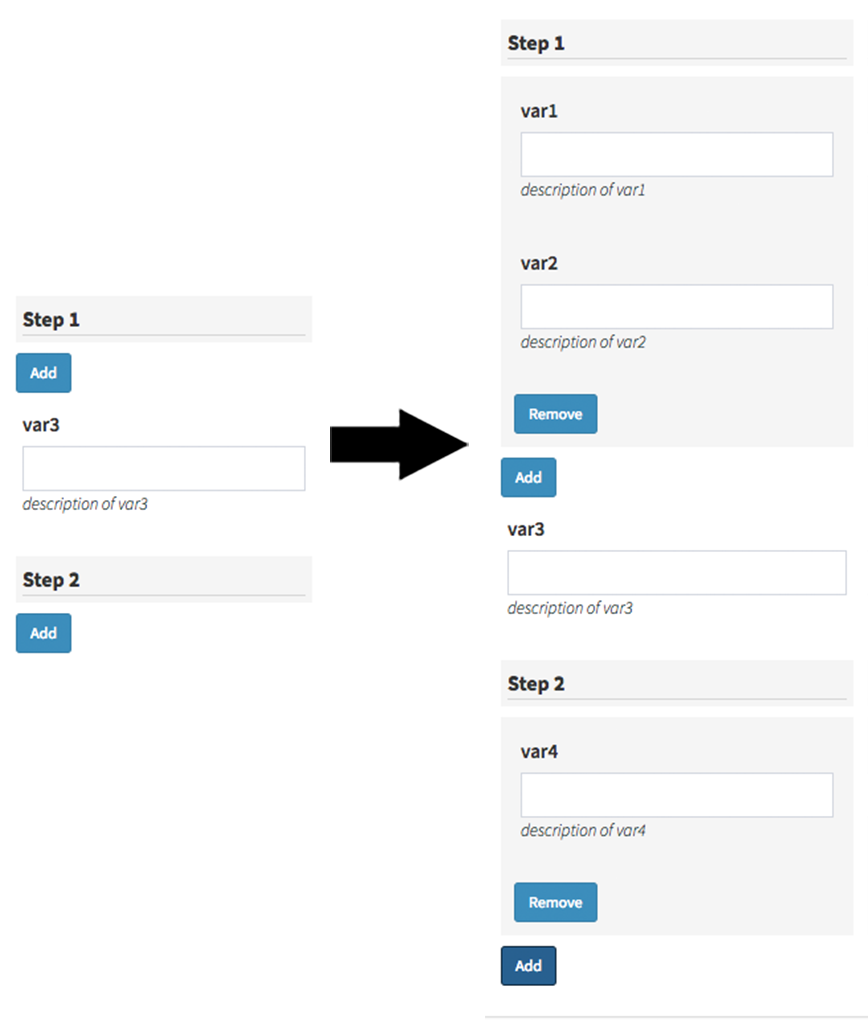Focus the var3 input in the left form
Screen dimensions: 868x1031
(164, 468)
